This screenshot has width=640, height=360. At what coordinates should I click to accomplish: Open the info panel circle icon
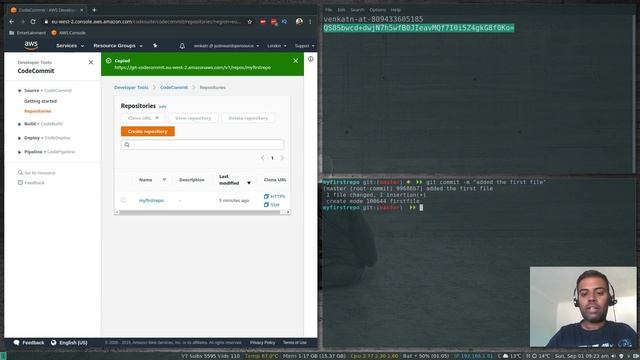point(311,59)
